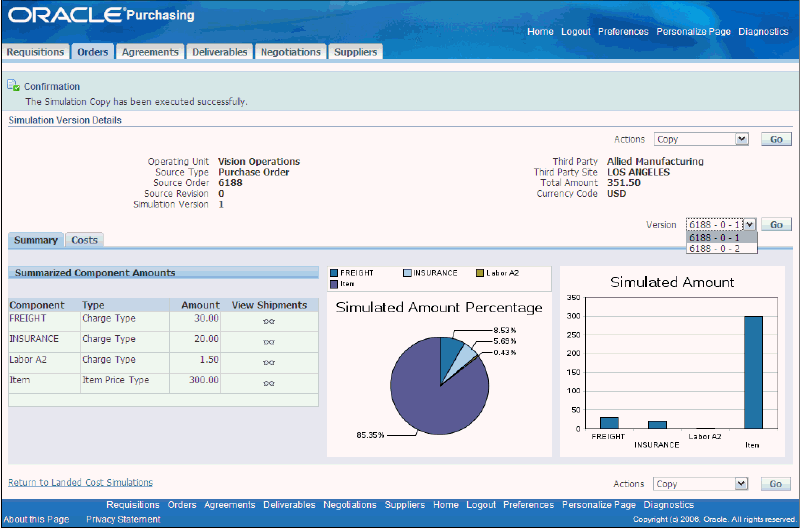This screenshot has height=529, width=800.
Task: Select version 6188 - 0 - 2 option
Action: tap(721, 248)
